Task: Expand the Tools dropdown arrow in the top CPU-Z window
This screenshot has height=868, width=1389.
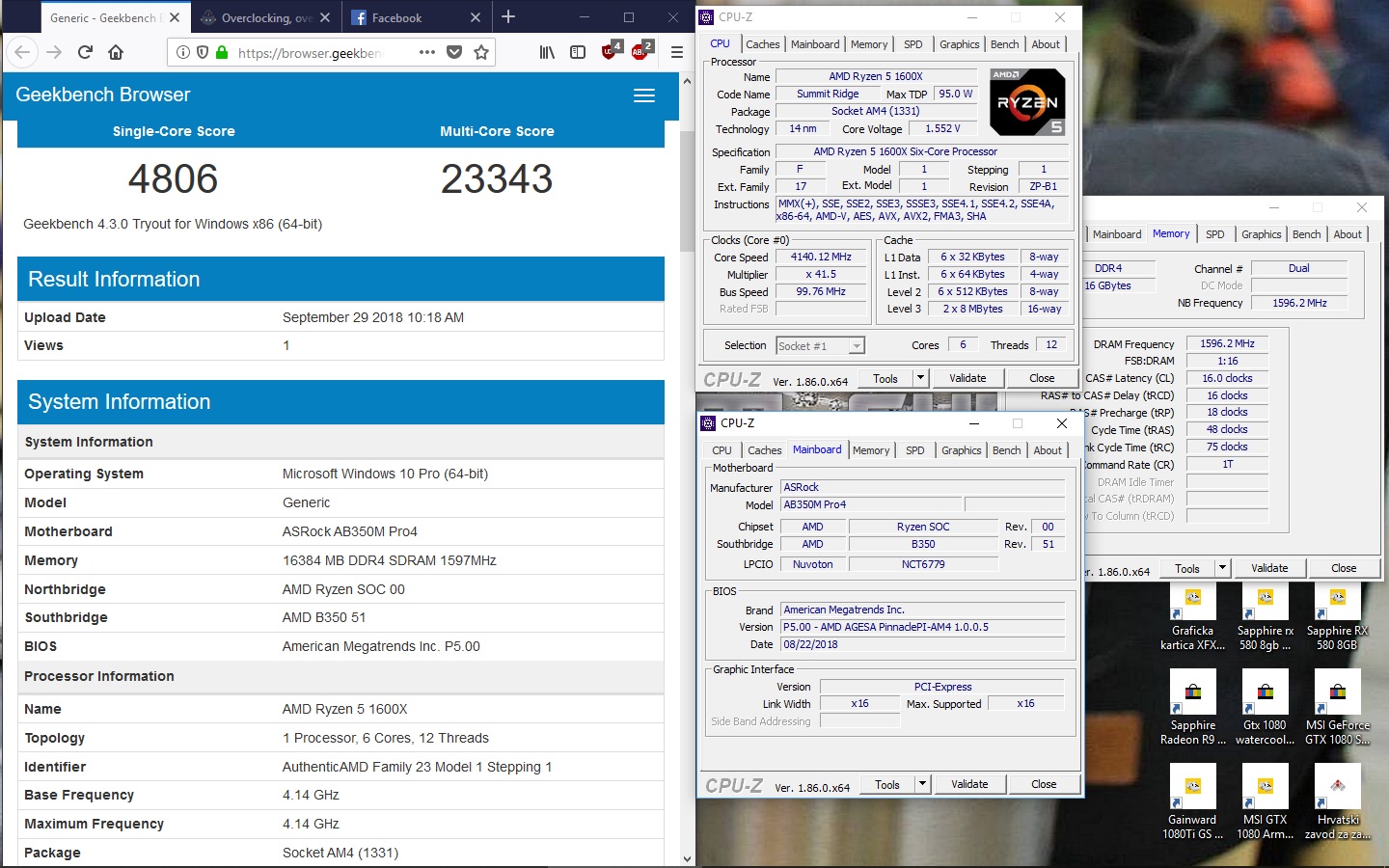Action: click(920, 379)
